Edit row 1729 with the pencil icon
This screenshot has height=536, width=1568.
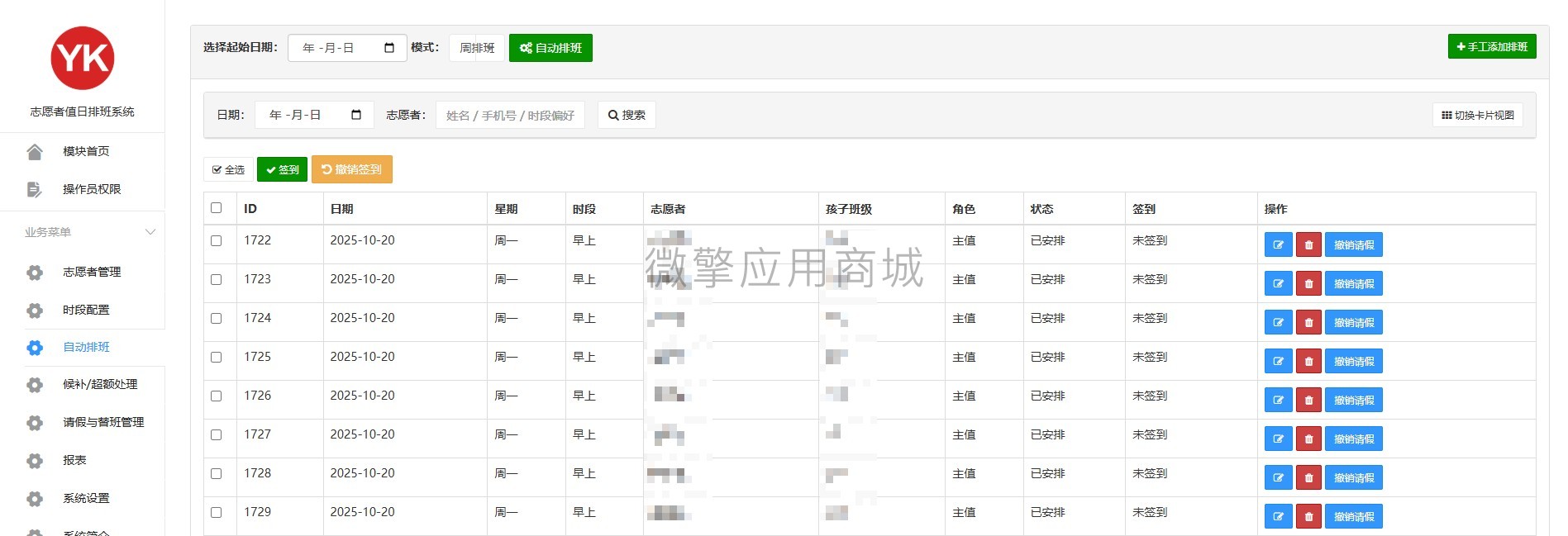click(x=1278, y=516)
